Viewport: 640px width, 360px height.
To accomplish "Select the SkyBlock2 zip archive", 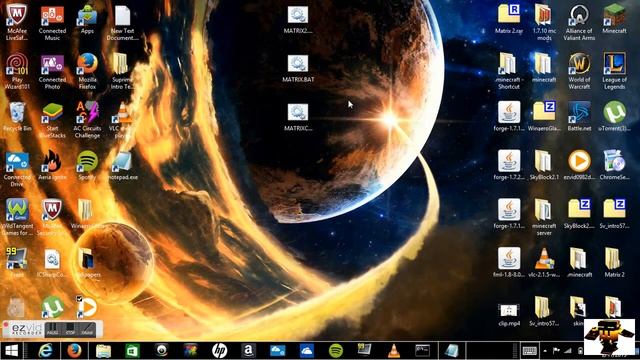I will click(x=579, y=214).
